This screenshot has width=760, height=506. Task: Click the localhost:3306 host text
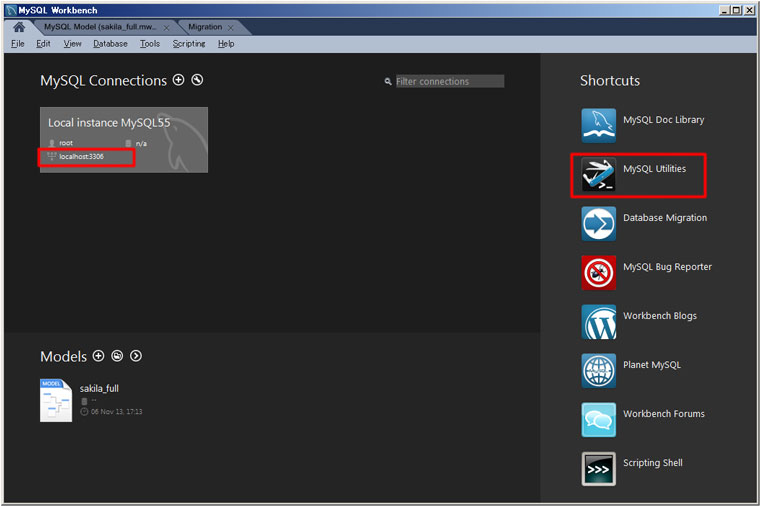(x=81, y=157)
